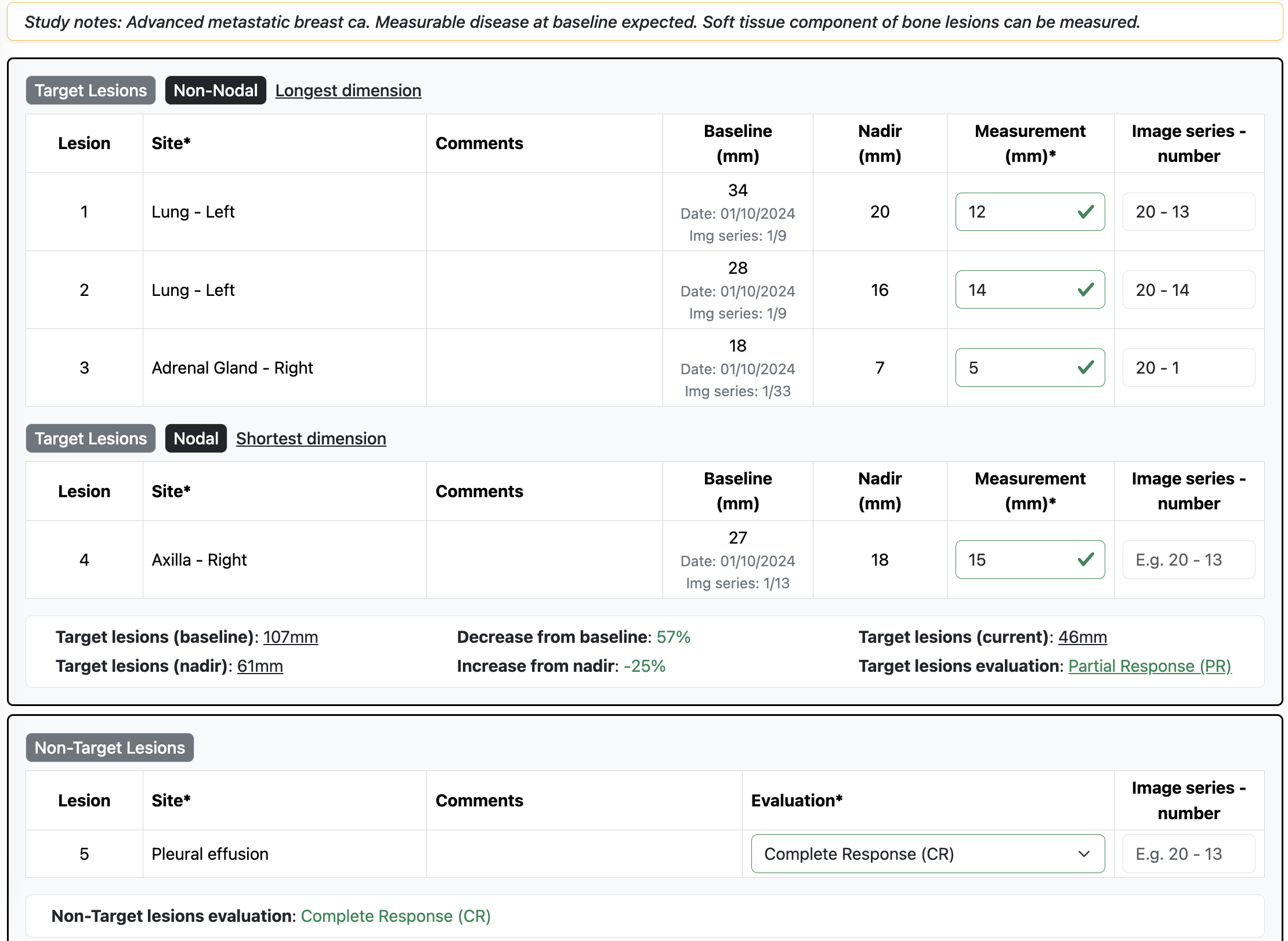The width and height of the screenshot is (1288, 941).
Task: Click Non-Nodal badge
Action: point(215,91)
